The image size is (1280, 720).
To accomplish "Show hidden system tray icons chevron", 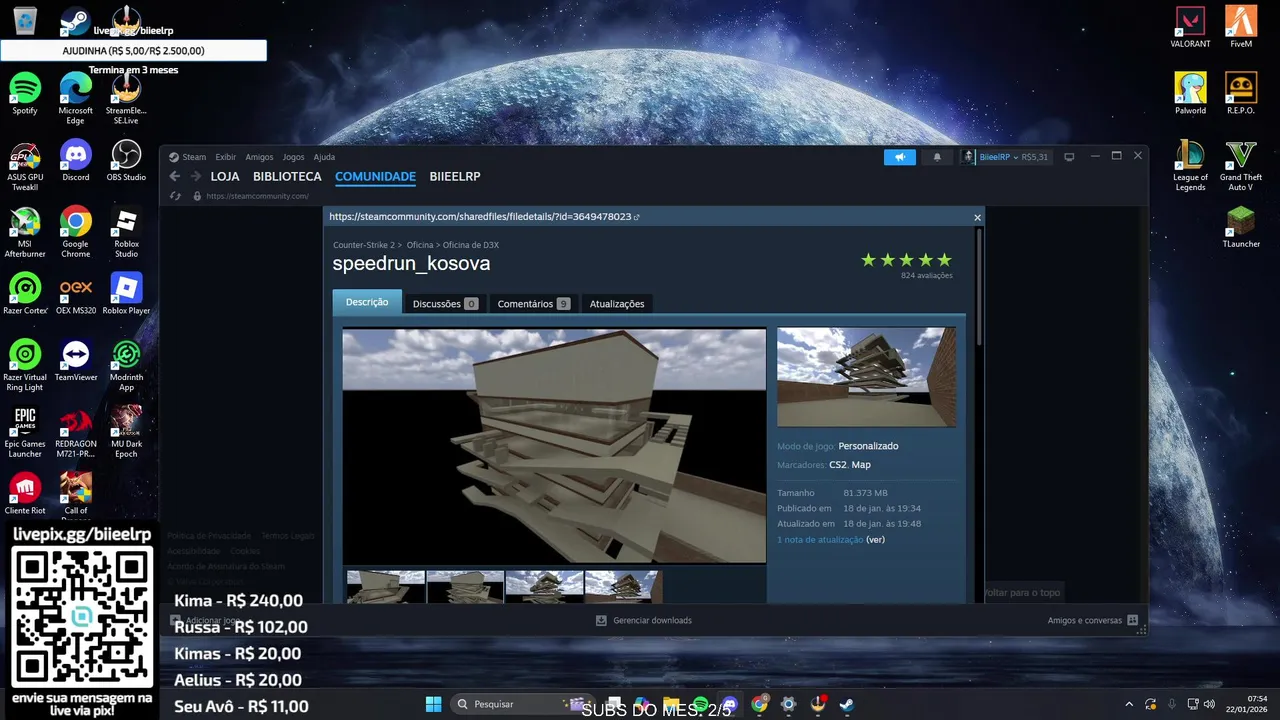I will coord(1129,704).
